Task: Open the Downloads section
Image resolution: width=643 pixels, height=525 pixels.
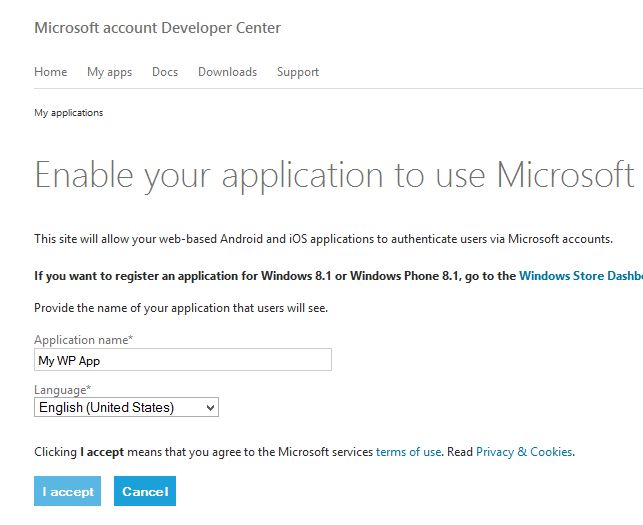Action: point(227,72)
